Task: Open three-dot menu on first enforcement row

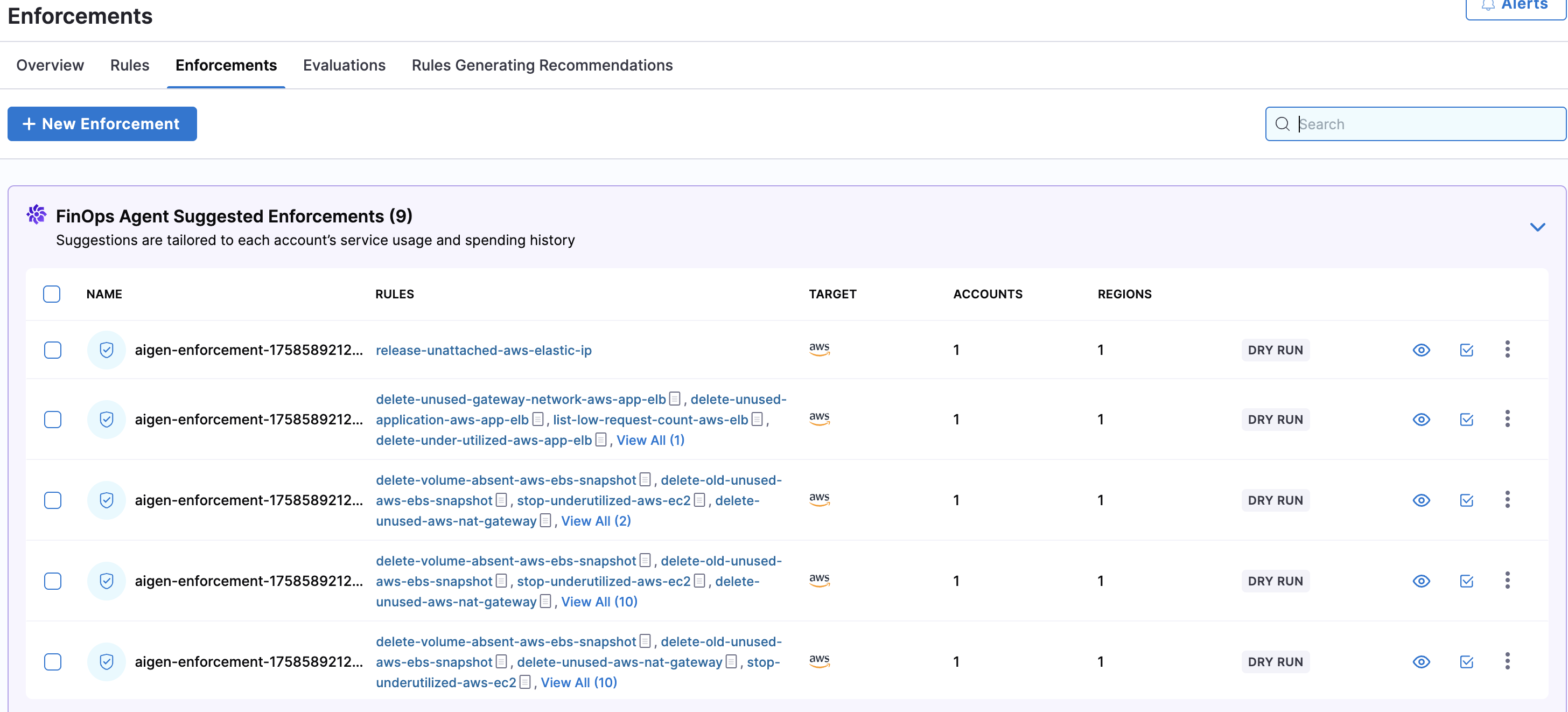Action: (x=1507, y=350)
